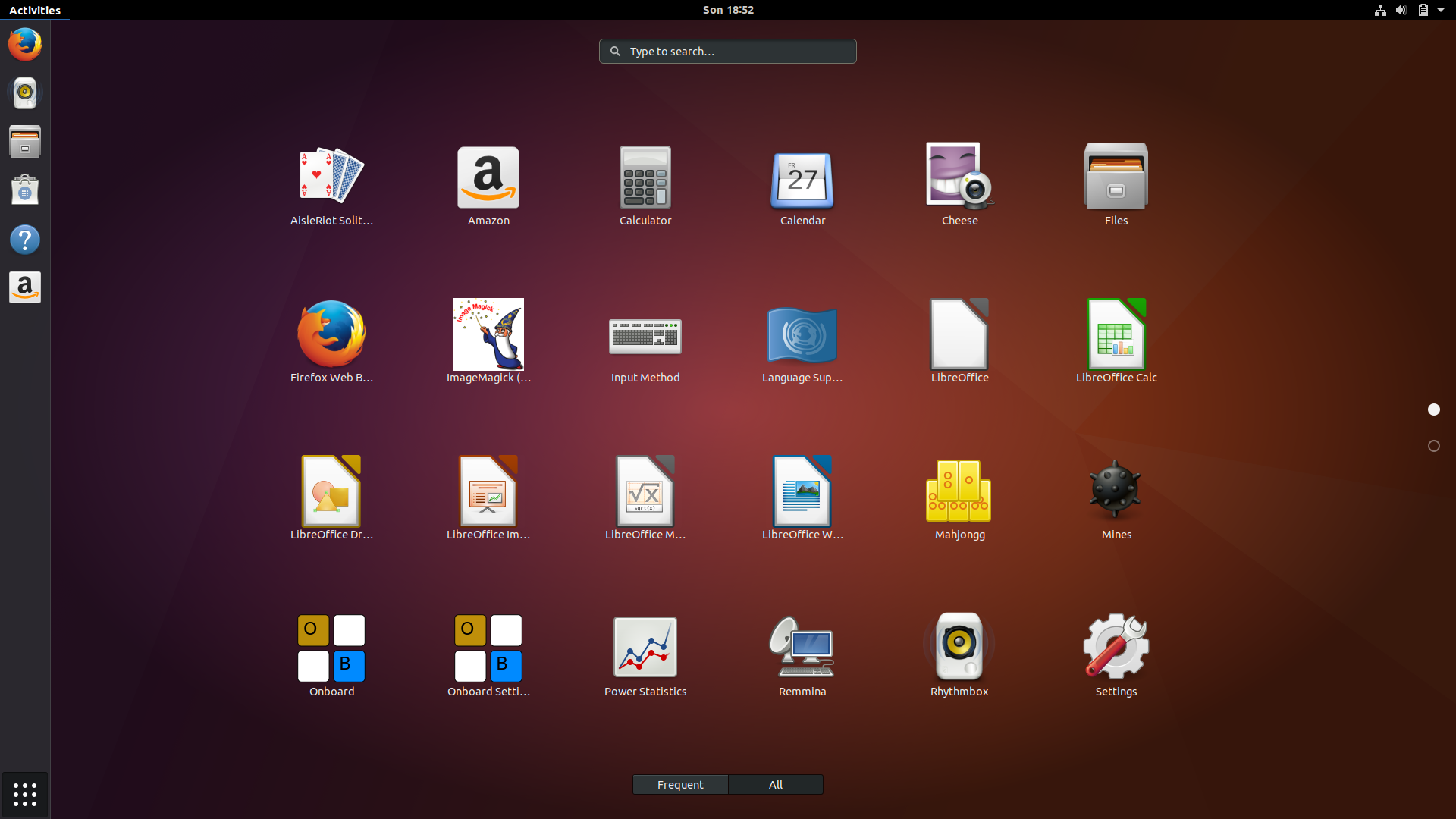Select the first page indicator dot

tap(1433, 409)
